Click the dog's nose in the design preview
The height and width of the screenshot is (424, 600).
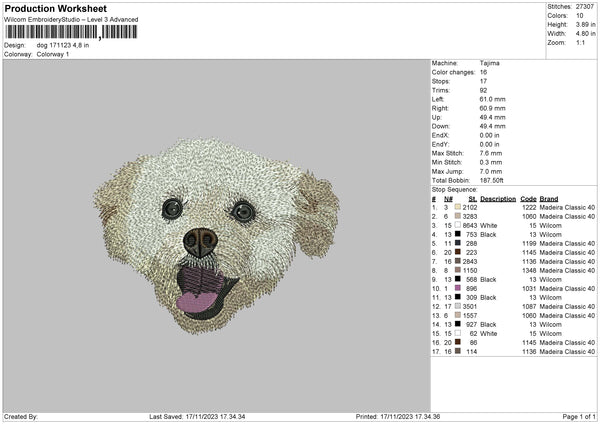pyautogui.click(x=202, y=240)
